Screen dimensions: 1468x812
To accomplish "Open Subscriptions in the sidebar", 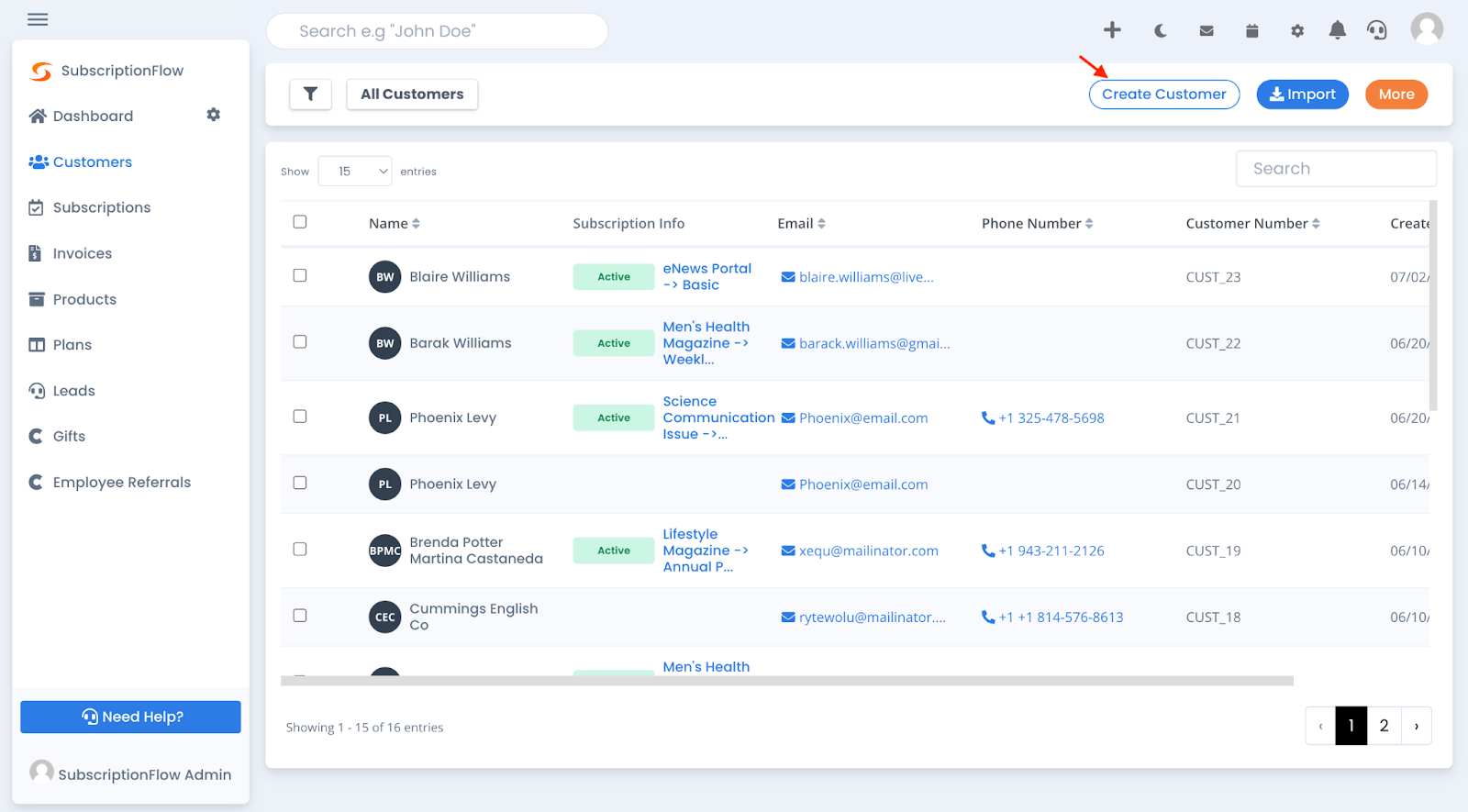I will tap(101, 207).
